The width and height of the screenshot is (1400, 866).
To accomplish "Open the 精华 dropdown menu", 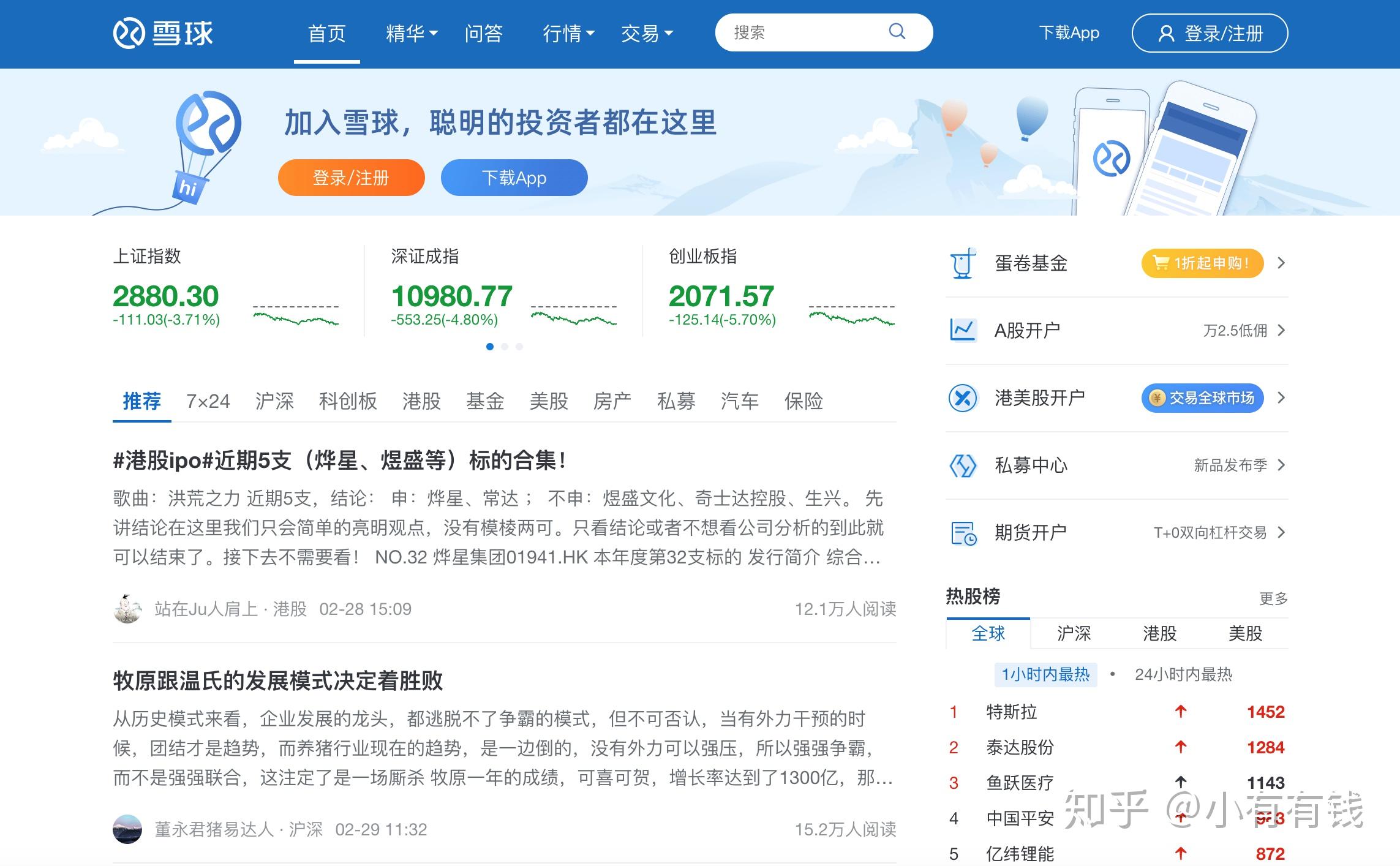I will (412, 33).
